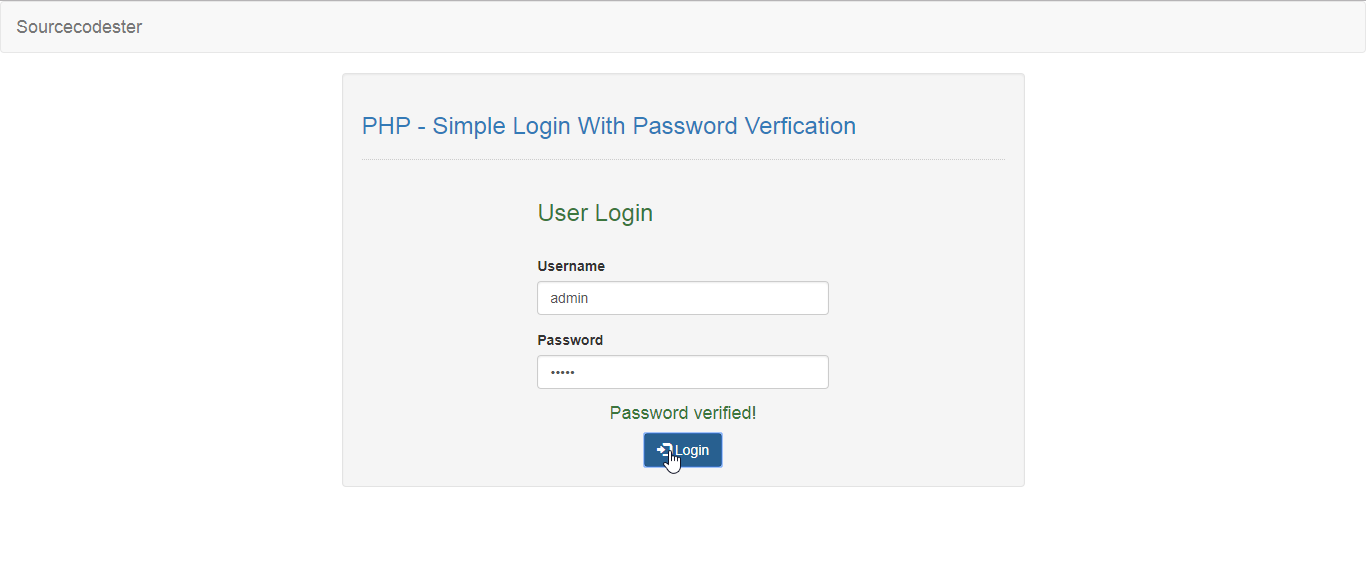Click the sign-in arrow icon on Login

click(x=663, y=450)
